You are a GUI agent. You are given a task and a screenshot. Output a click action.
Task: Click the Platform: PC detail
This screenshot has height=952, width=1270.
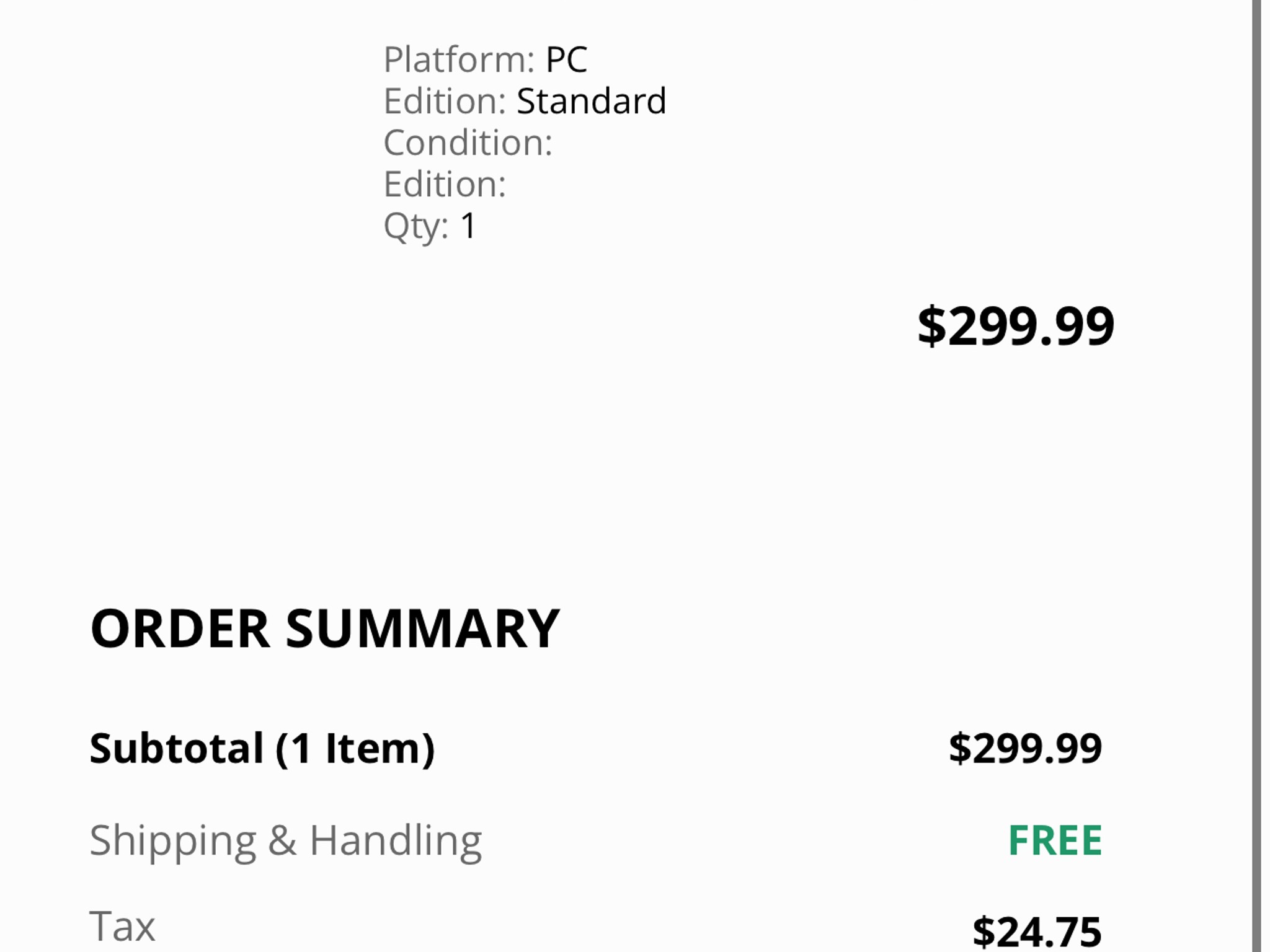(486, 60)
